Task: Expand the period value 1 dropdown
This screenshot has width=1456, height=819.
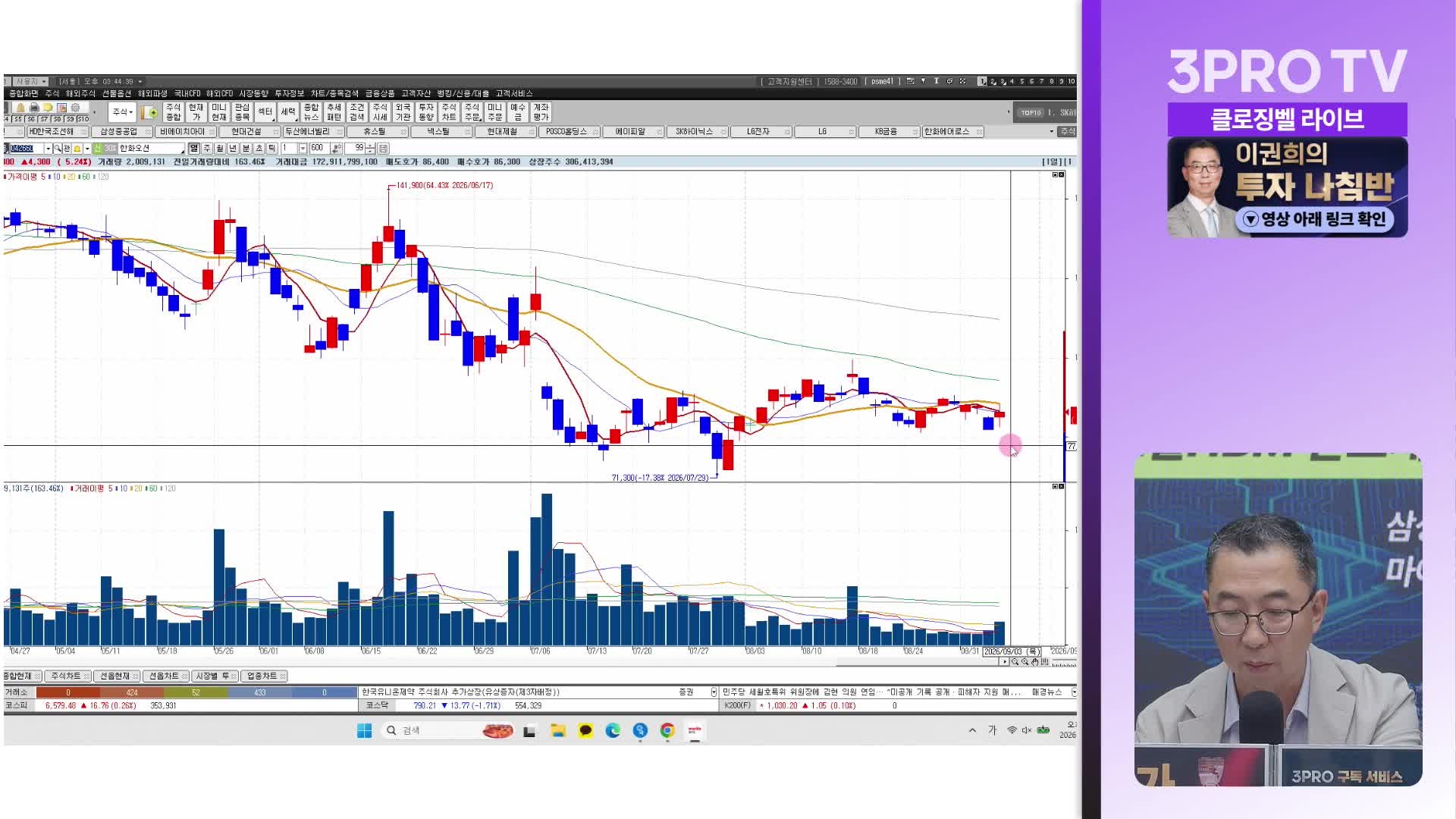Action: click(303, 149)
